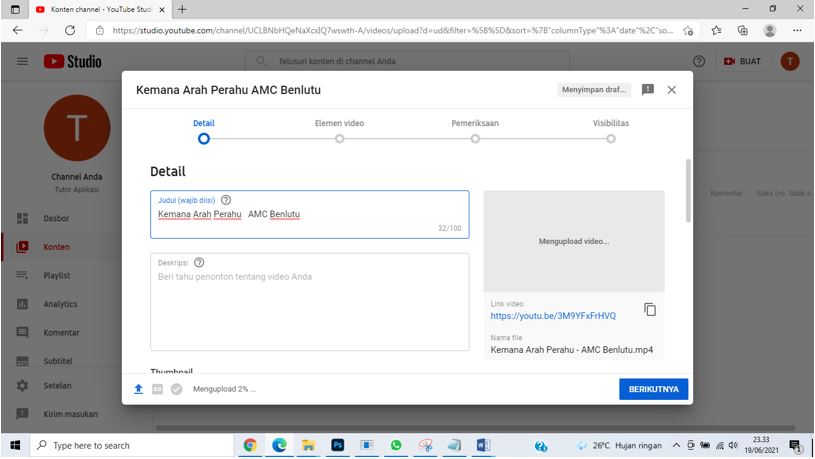The height and width of the screenshot is (459, 815).
Task: Open Photoshop from the Windows taskbar
Action: pyautogui.click(x=338, y=446)
